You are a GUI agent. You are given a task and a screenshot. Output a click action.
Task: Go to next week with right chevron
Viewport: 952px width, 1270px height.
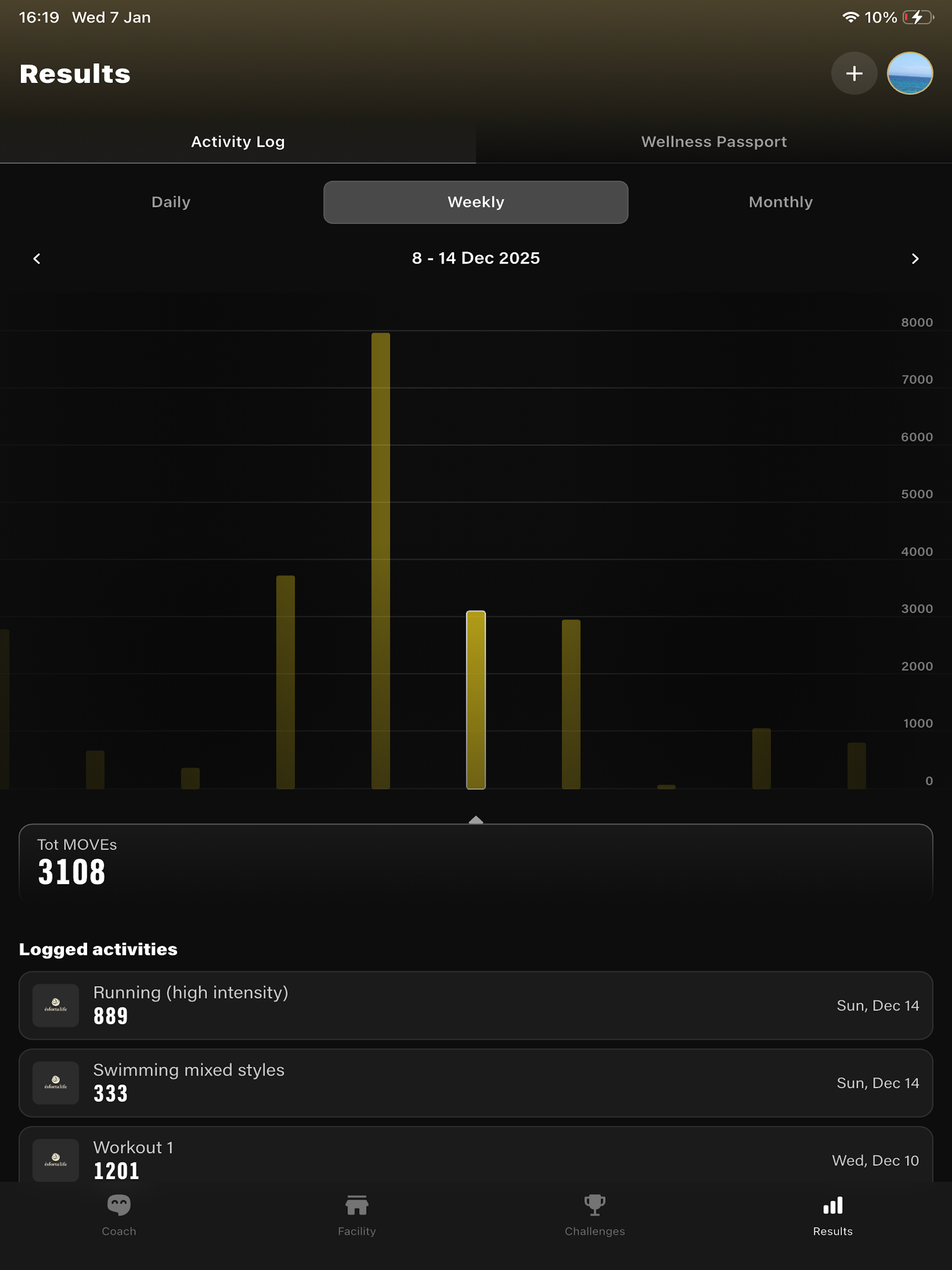point(915,258)
